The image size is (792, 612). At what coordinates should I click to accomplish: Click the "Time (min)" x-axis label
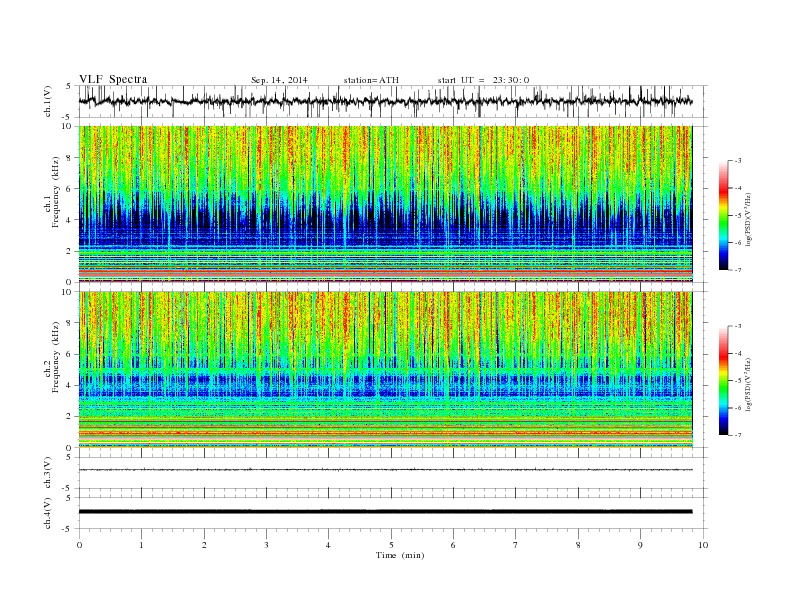400,555
